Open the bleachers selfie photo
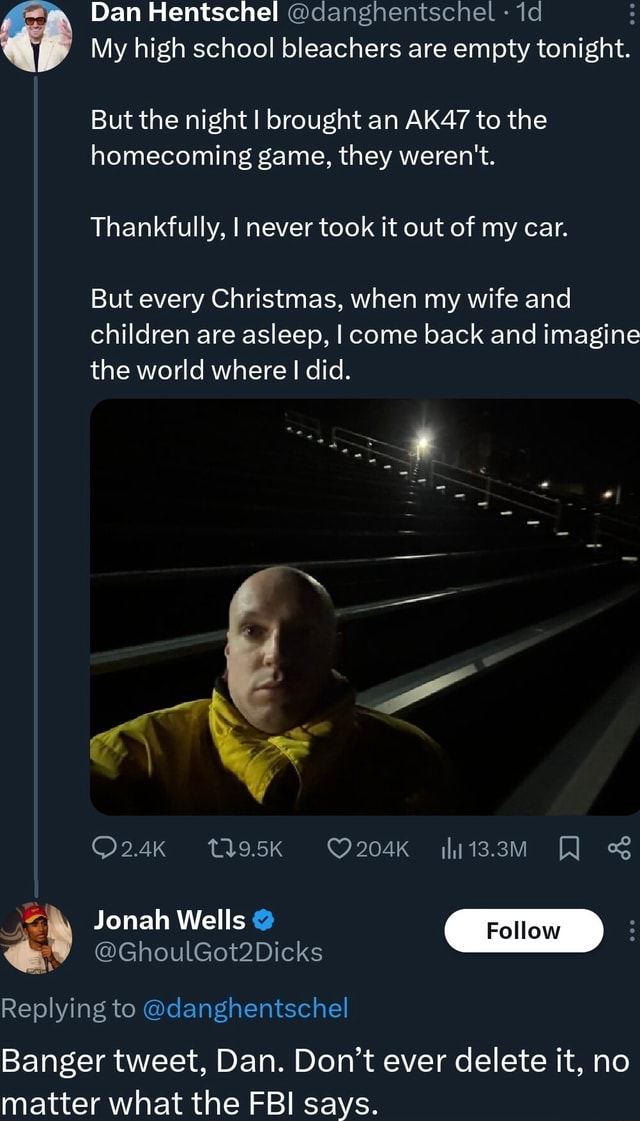This screenshot has height=1121, width=640. pos(364,607)
